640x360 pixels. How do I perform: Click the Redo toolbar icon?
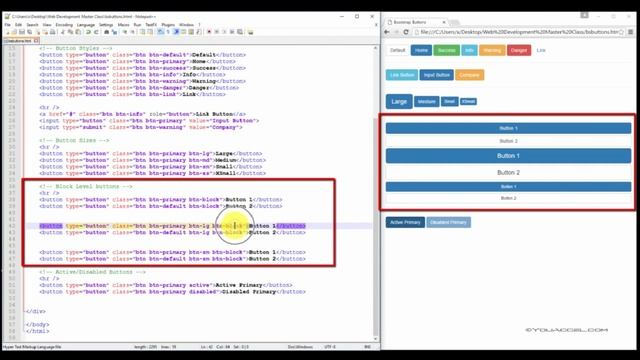point(96,32)
